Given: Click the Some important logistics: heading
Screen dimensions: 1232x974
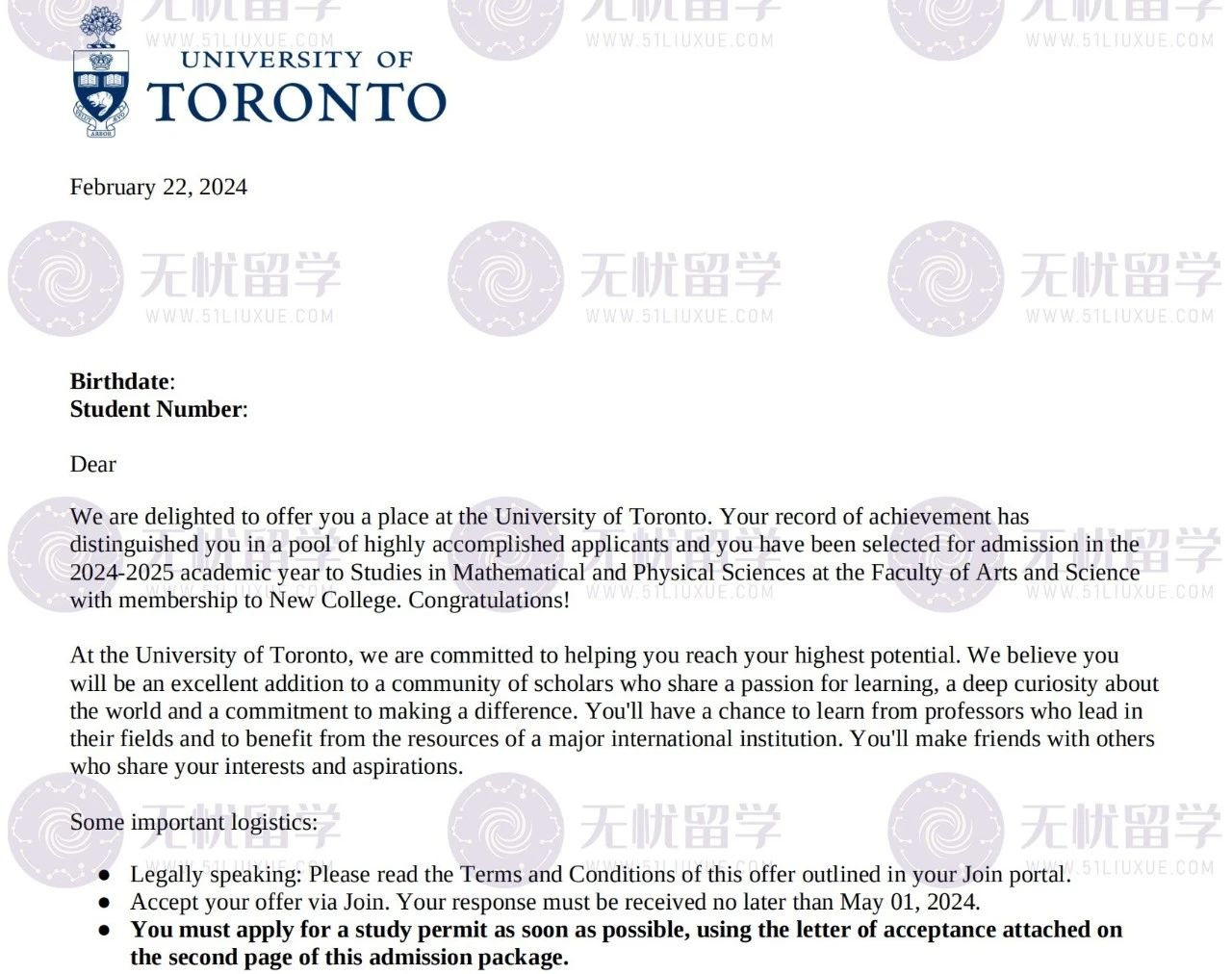Looking at the screenshot, I should point(193,822).
